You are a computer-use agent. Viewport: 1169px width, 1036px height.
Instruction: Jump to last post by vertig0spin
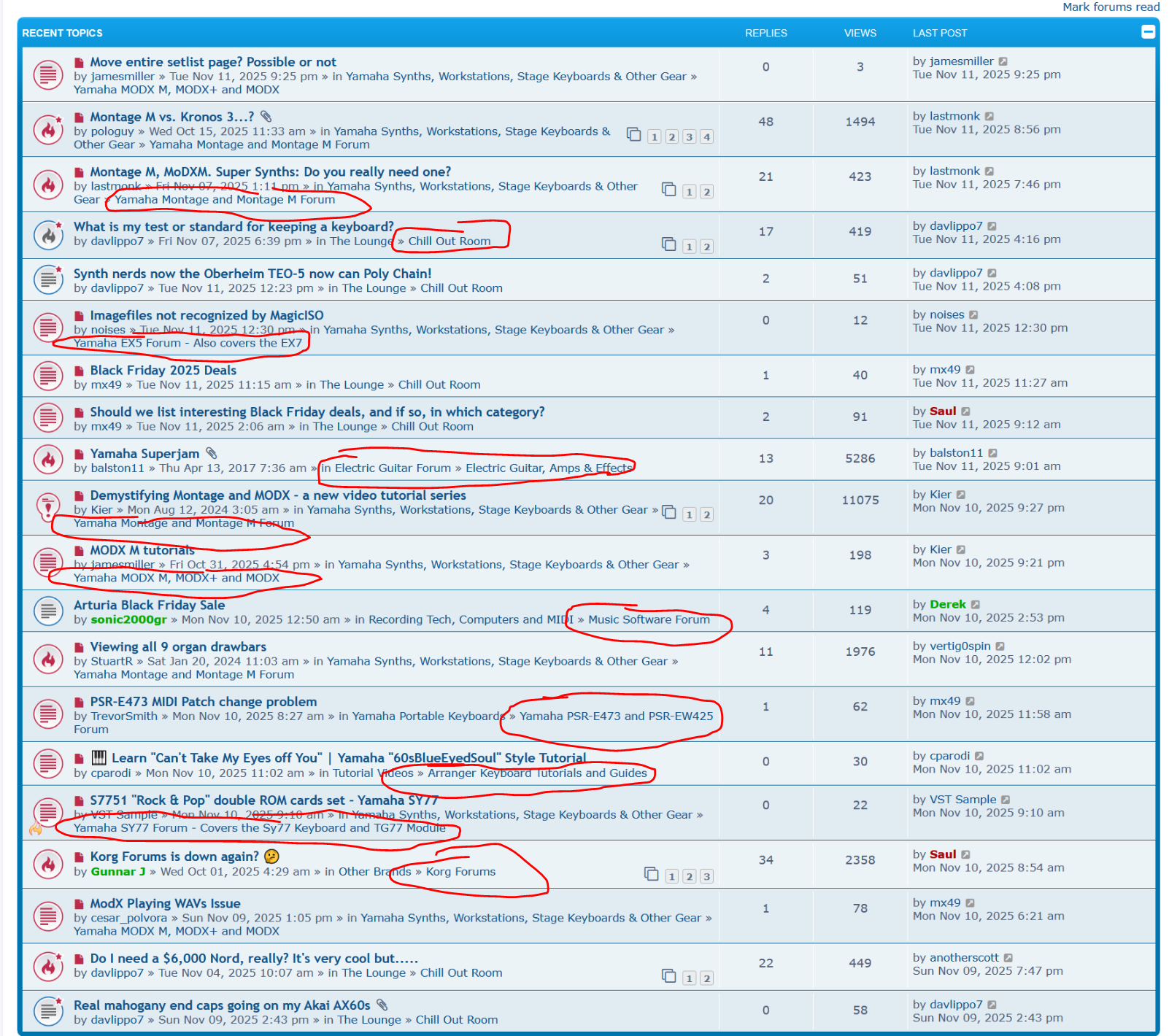(x=1000, y=646)
